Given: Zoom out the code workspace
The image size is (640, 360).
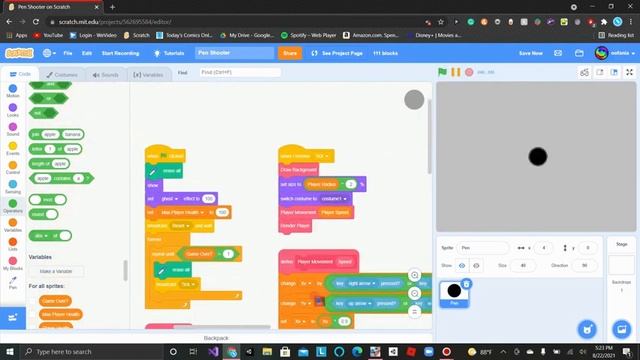Looking at the screenshot, I should coord(414,293).
